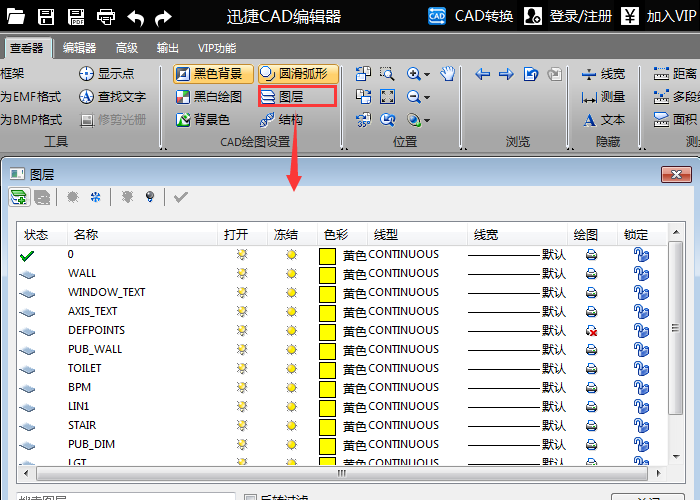Select the pan hand tool
This screenshot has height=500, width=700.
tap(448, 74)
